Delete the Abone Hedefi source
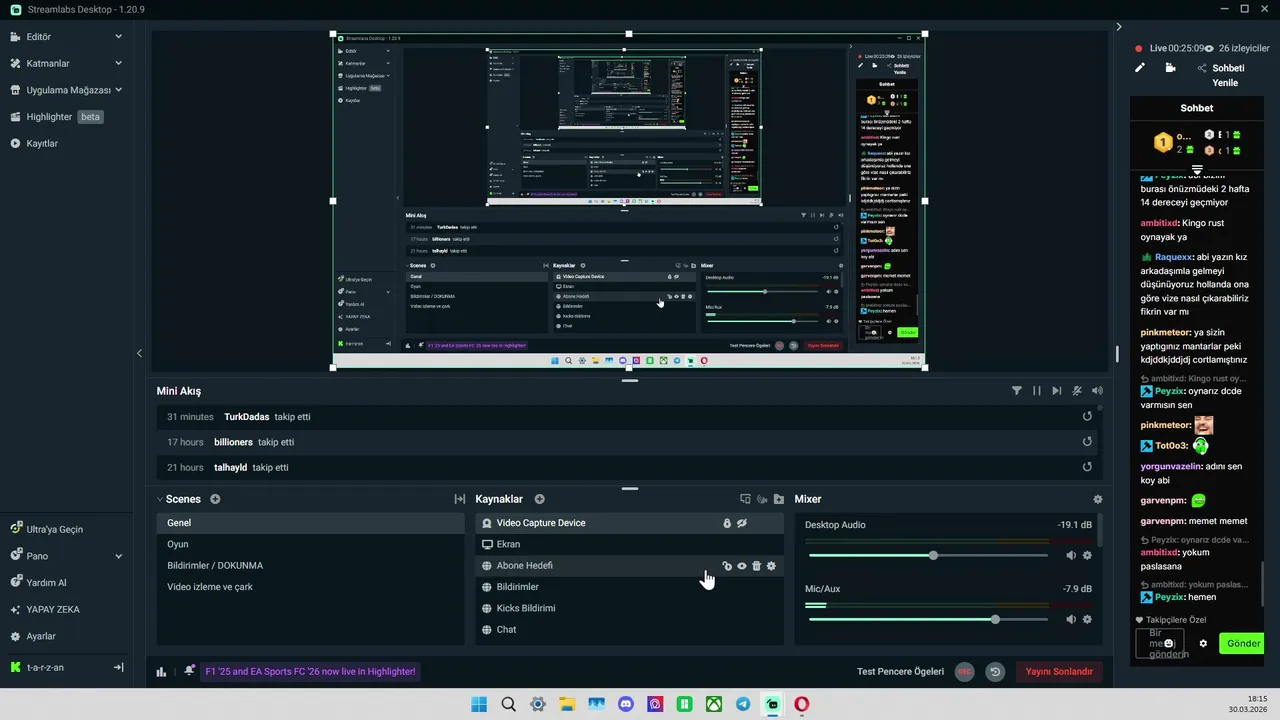 [756, 566]
